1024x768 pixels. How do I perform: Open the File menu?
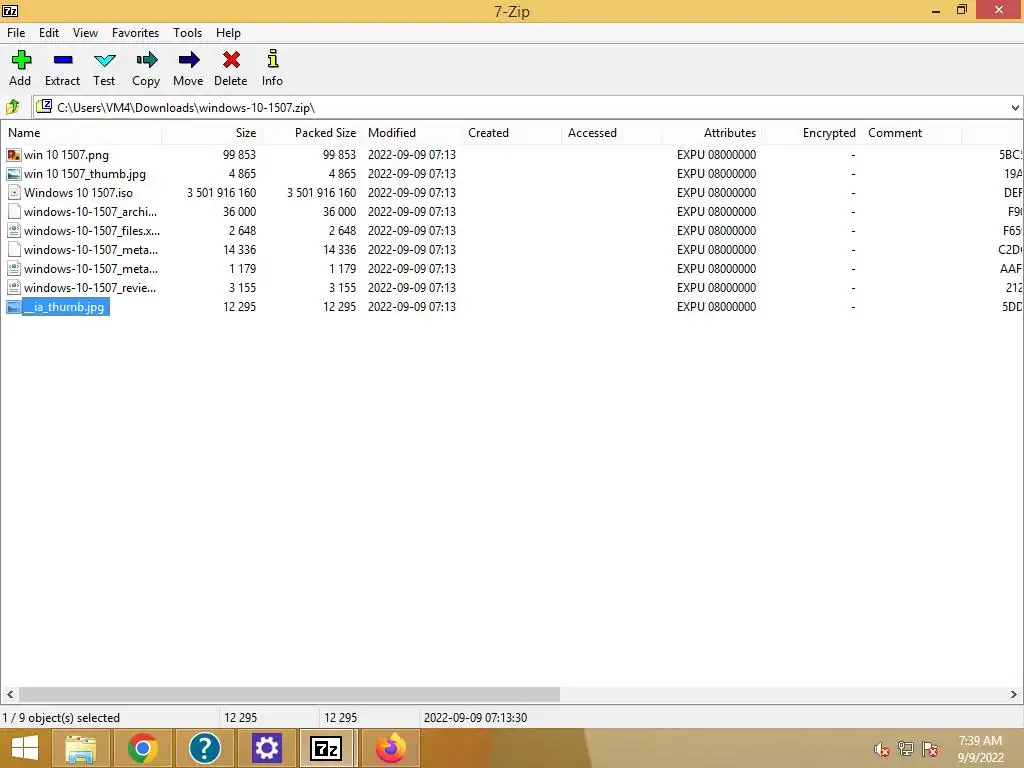(16, 33)
